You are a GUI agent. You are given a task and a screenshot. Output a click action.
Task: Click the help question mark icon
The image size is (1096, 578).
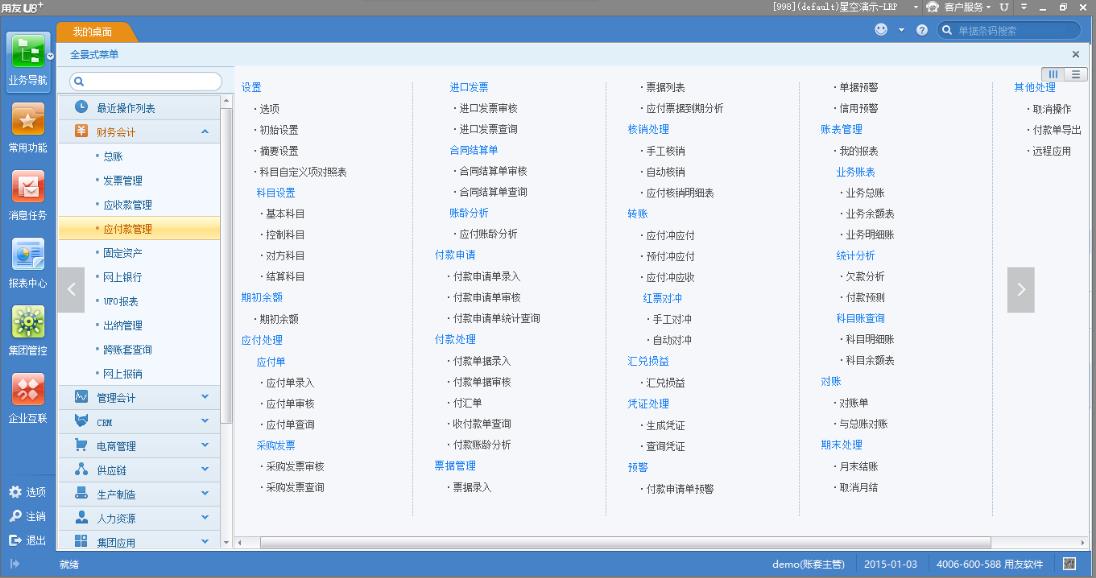coord(922,30)
